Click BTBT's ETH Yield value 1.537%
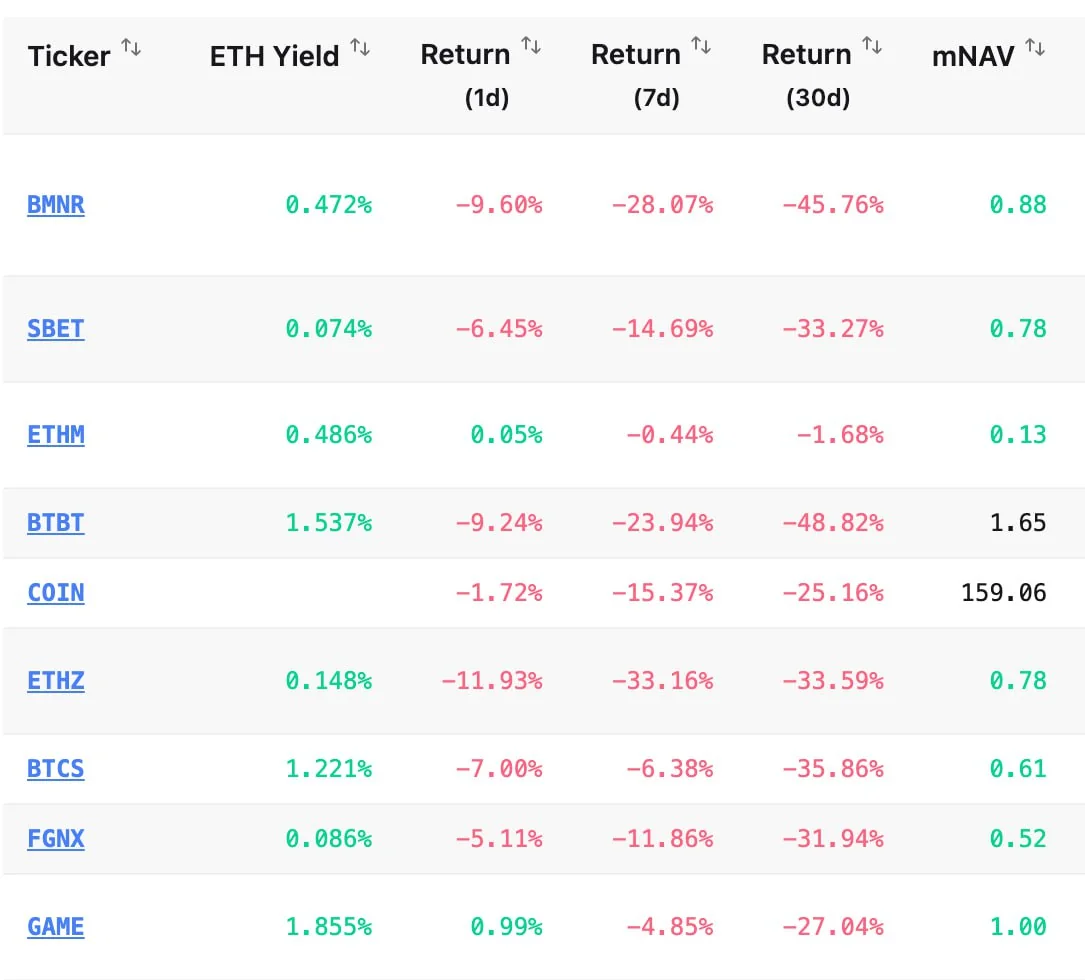Screen dimensions: 1085x980 [x=328, y=523]
